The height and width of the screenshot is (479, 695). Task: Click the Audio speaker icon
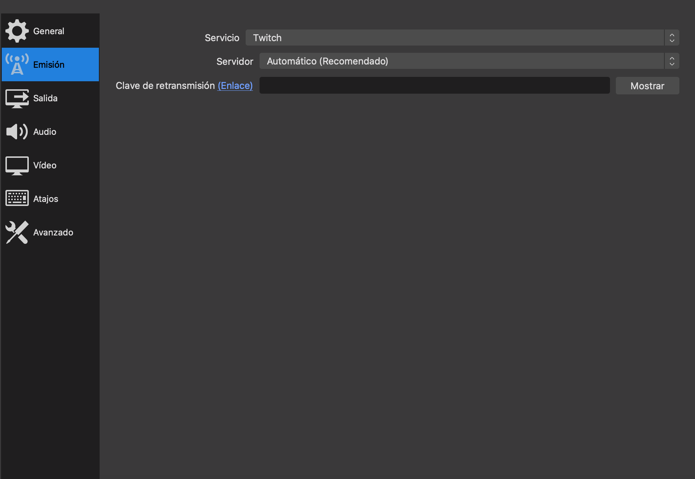[x=17, y=132]
